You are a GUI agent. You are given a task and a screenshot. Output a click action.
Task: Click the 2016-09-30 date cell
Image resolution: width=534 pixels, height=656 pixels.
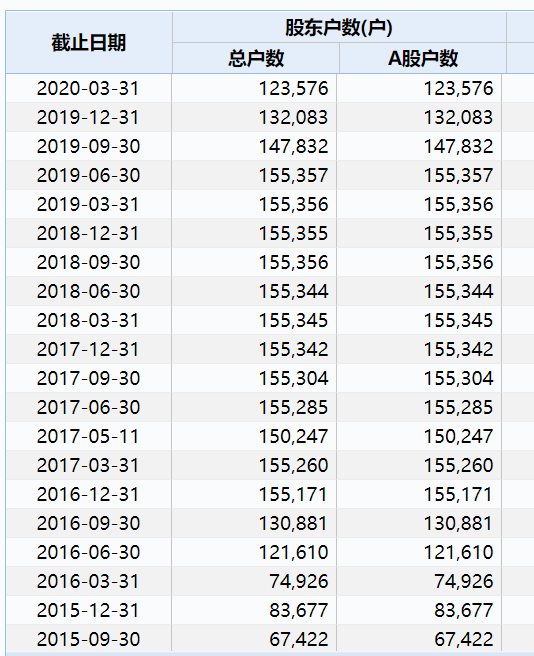pos(88,523)
